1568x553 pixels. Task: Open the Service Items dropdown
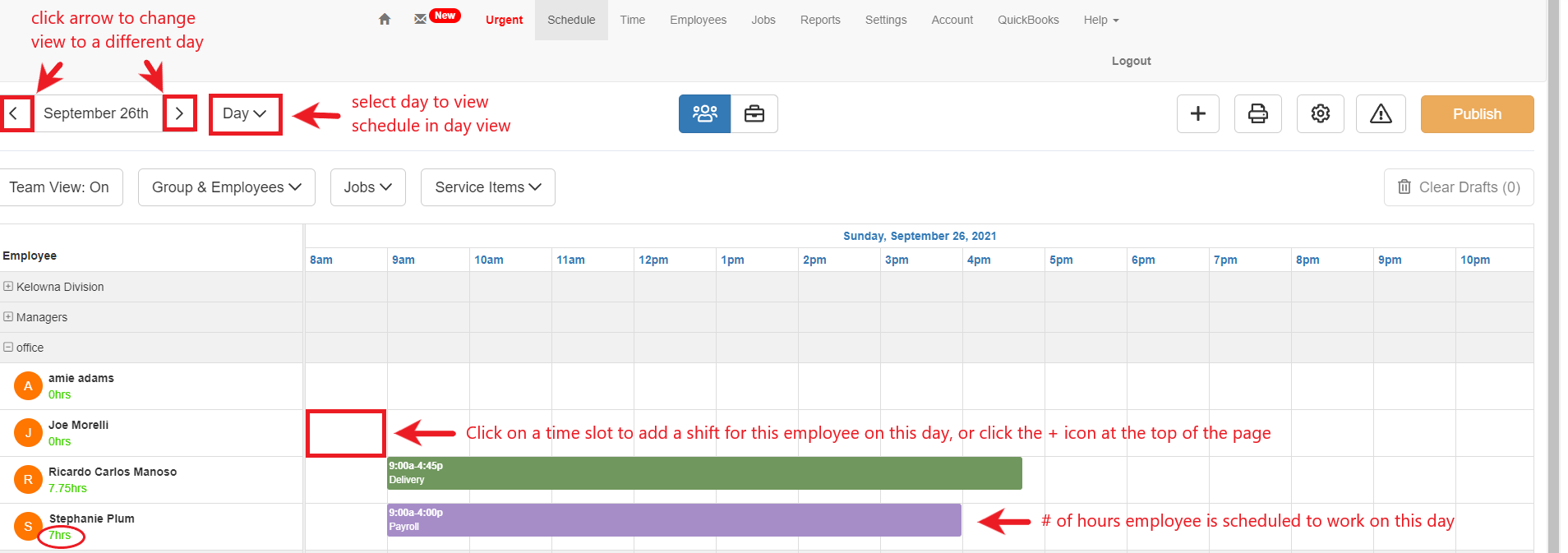pyautogui.click(x=487, y=187)
